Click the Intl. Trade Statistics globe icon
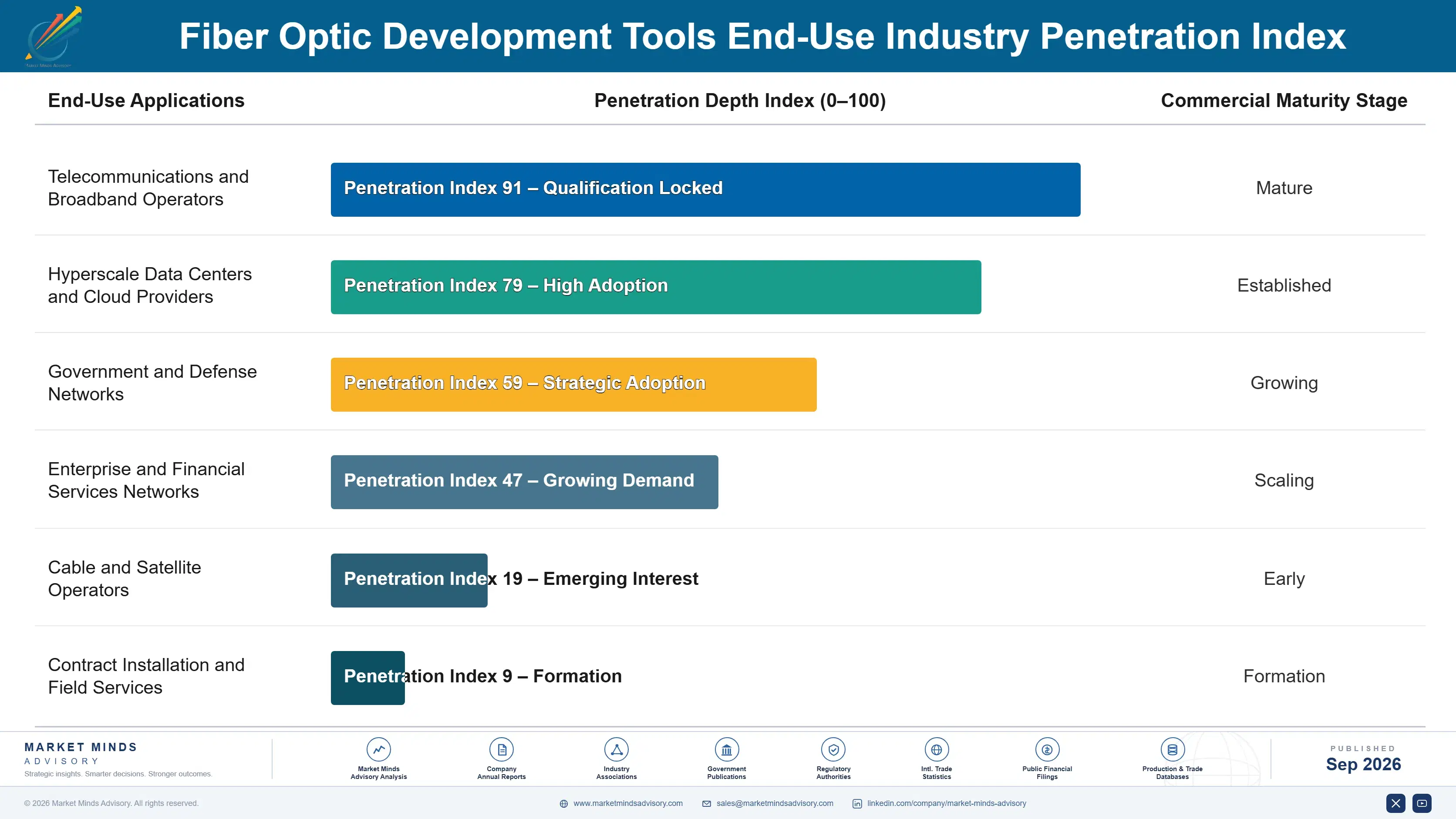 [937, 749]
